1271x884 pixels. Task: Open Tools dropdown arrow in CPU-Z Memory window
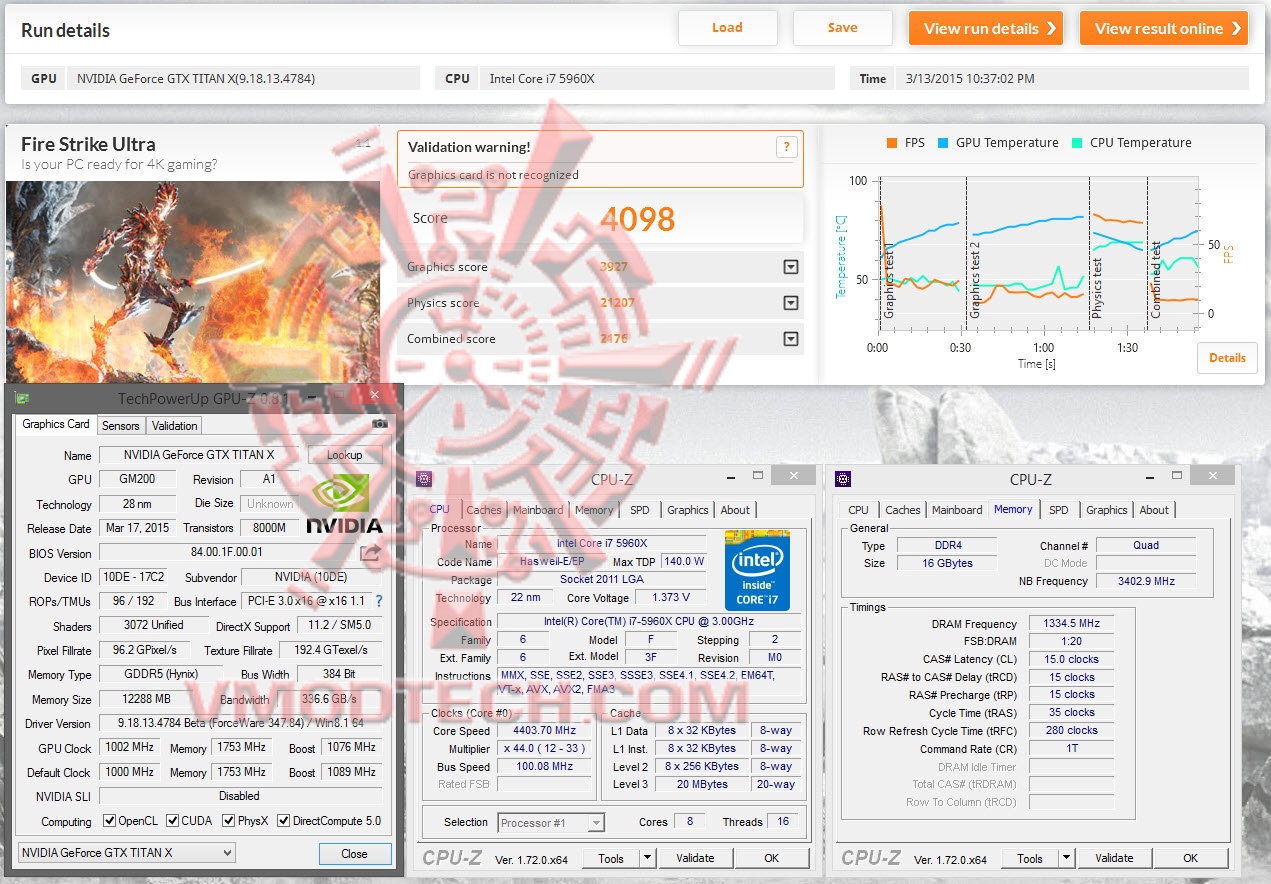click(1066, 858)
